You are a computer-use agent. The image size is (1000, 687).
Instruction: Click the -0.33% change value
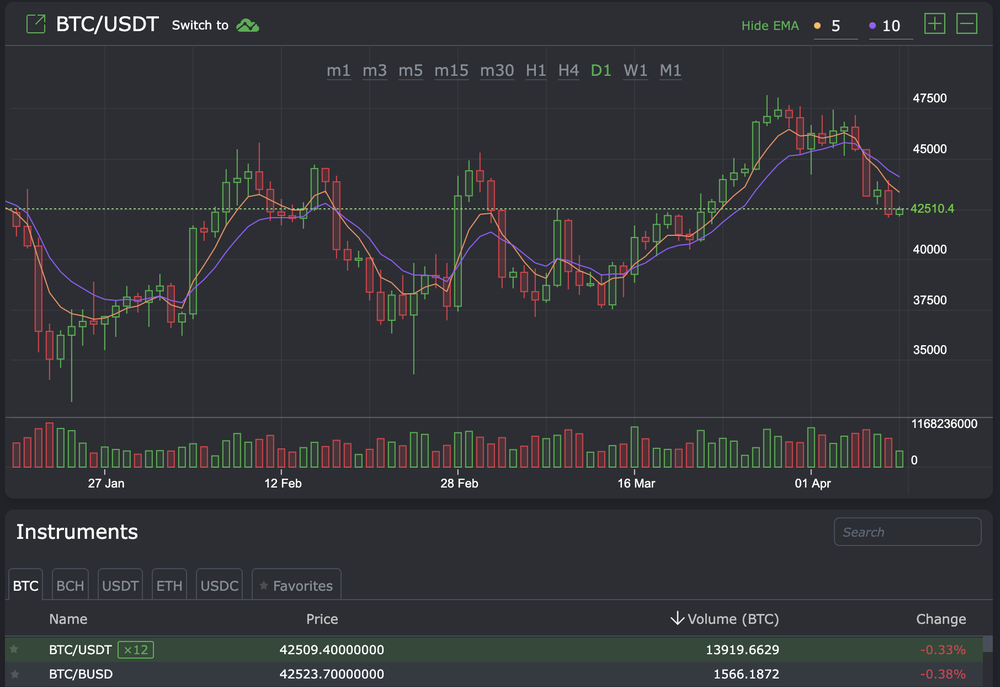tap(943, 649)
